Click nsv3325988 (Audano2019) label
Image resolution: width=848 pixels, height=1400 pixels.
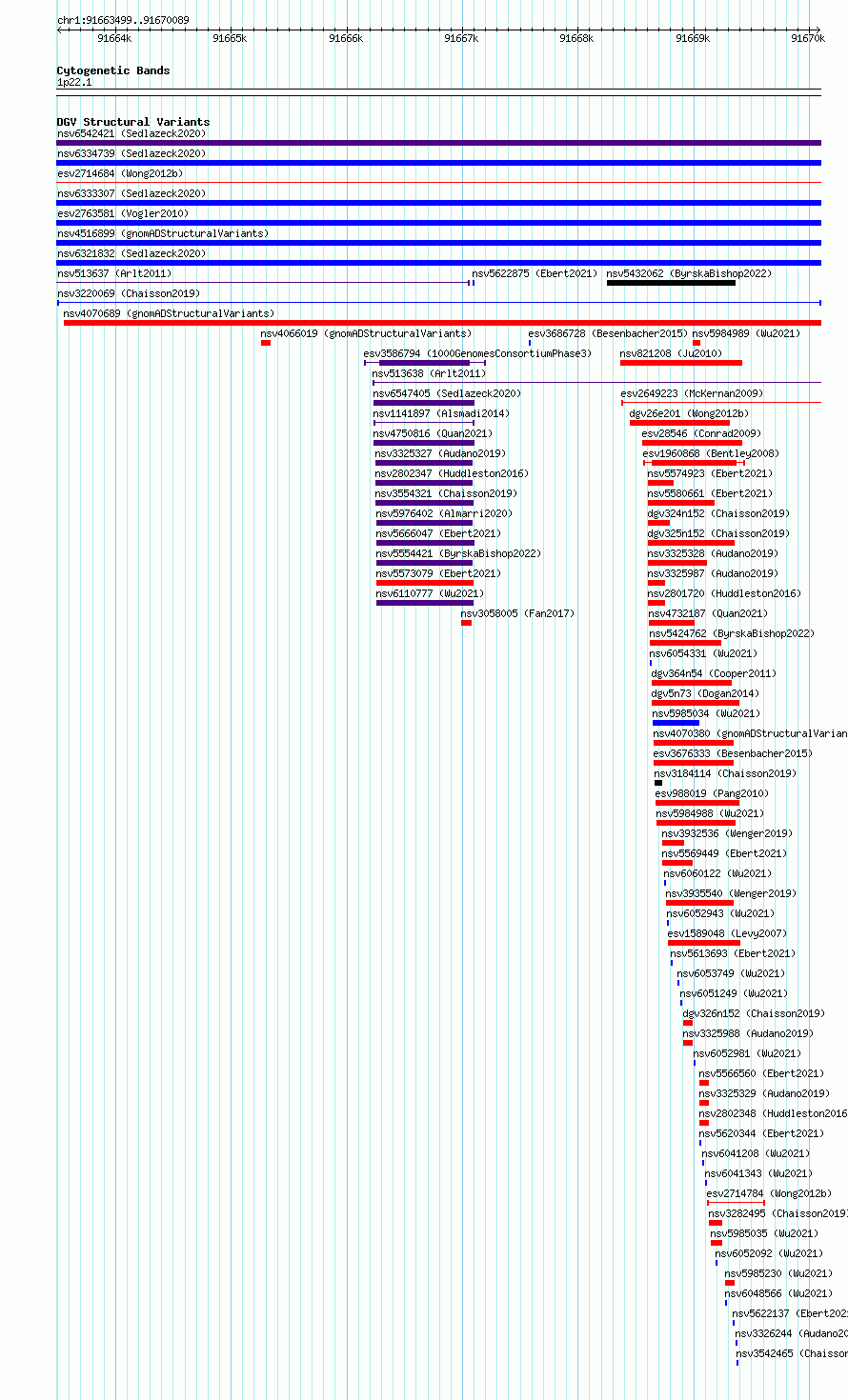point(748,1034)
